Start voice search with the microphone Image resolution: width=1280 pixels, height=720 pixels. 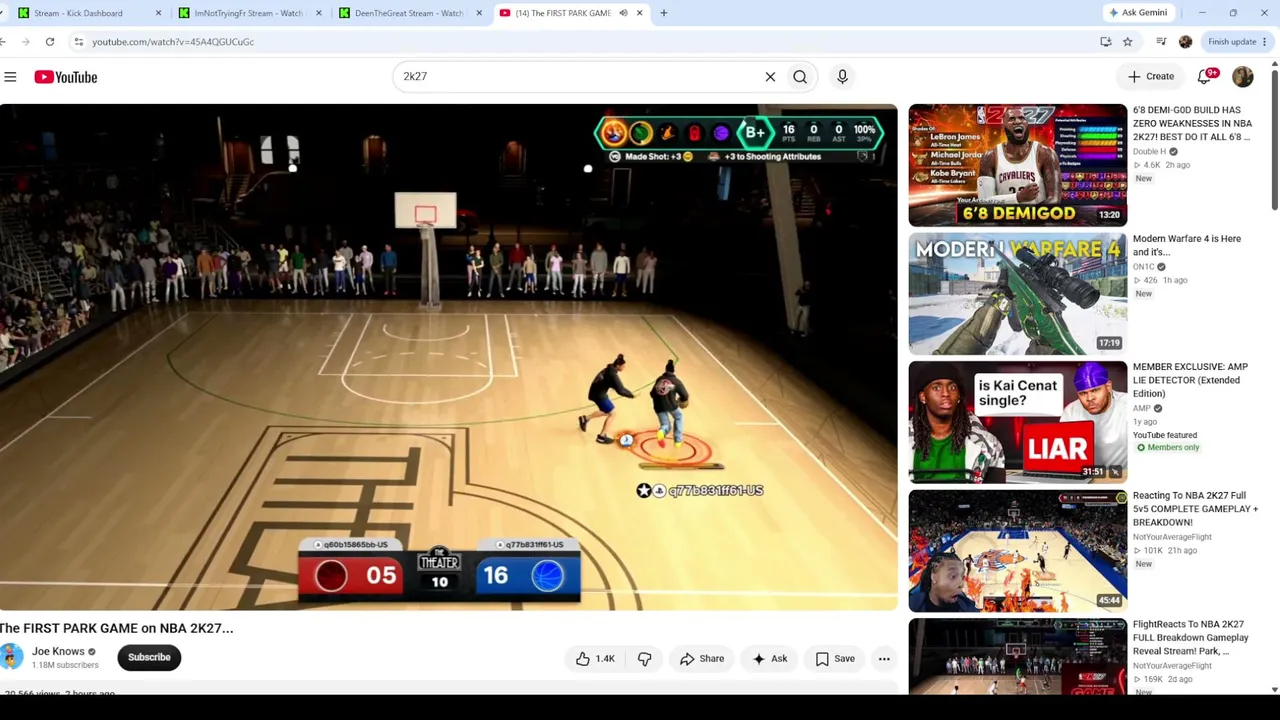[842, 77]
